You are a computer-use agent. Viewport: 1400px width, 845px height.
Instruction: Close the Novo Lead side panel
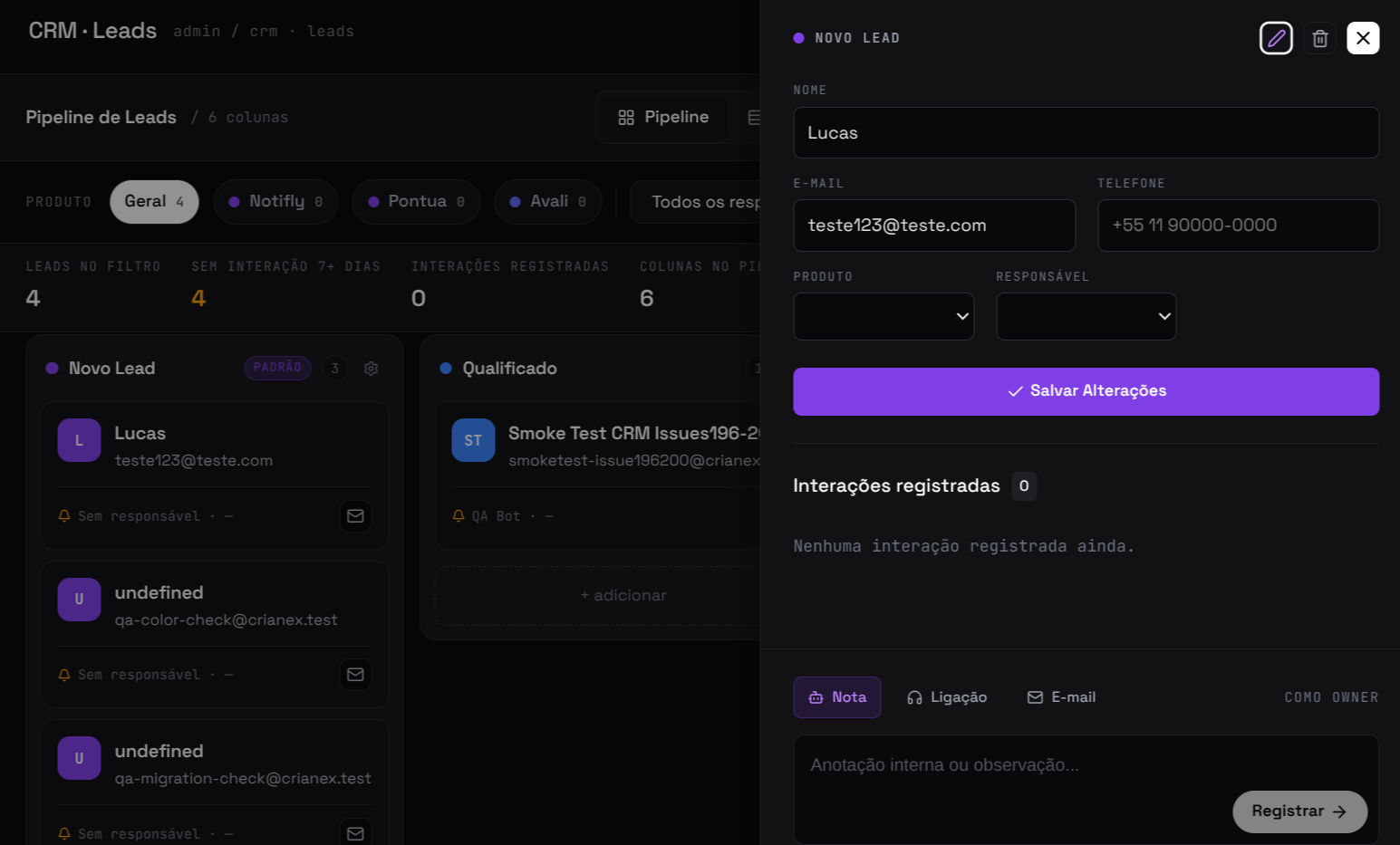[x=1363, y=38]
